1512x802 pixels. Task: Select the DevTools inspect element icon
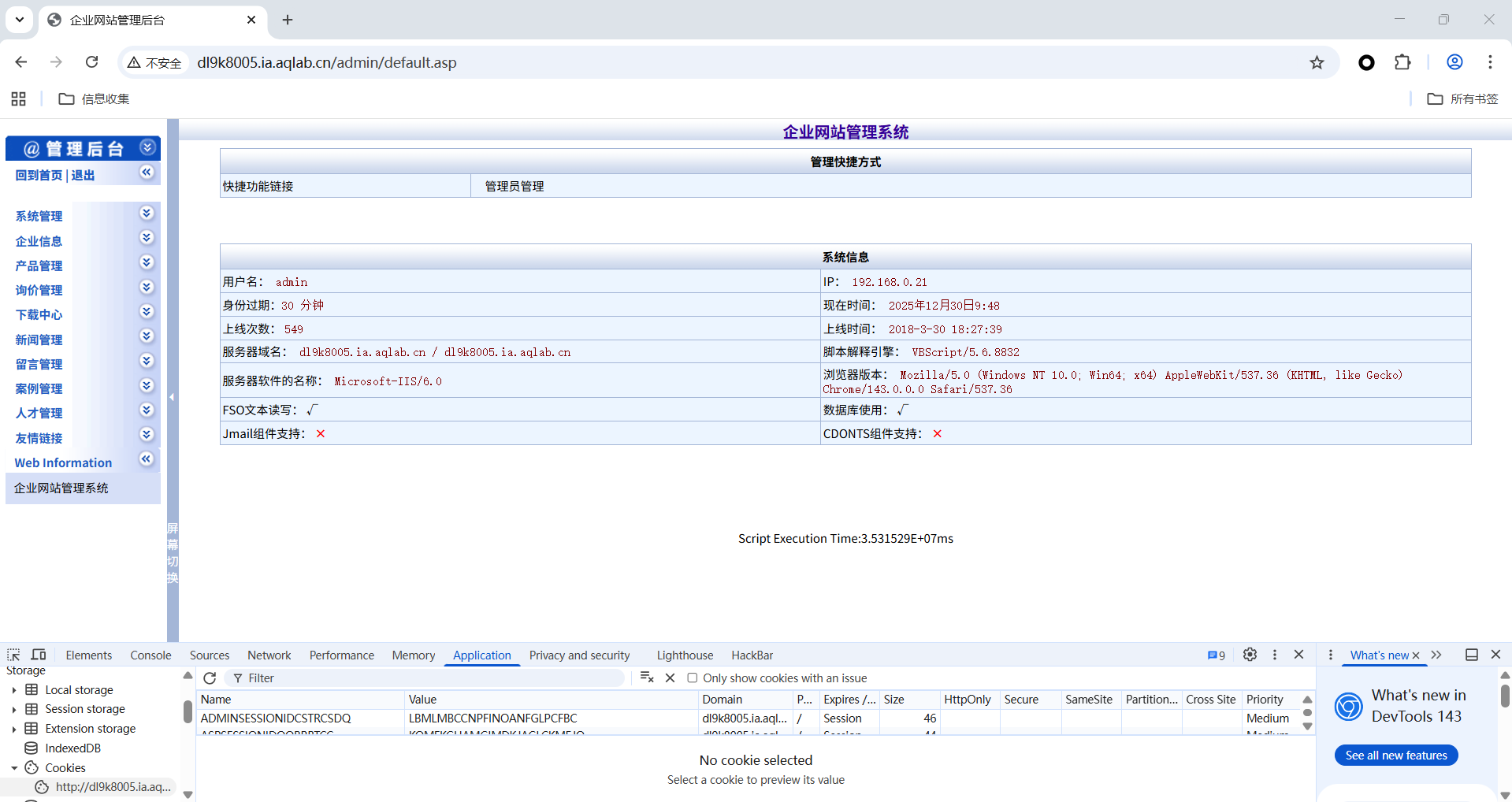13,655
